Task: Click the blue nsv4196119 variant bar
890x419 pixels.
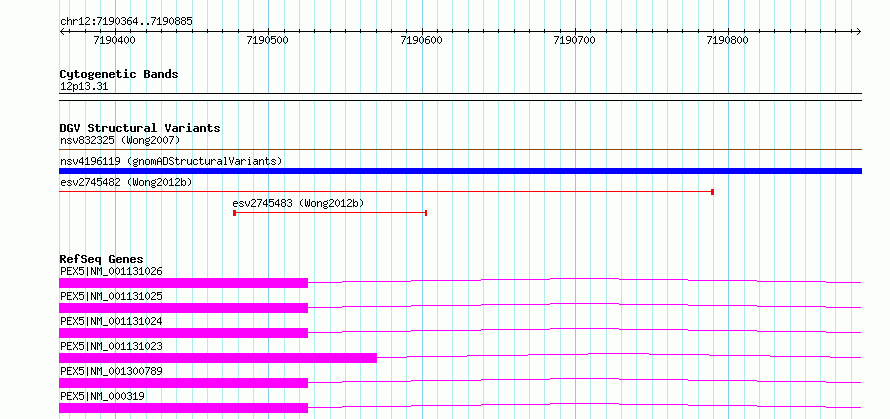Action: (x=460, y=171)
